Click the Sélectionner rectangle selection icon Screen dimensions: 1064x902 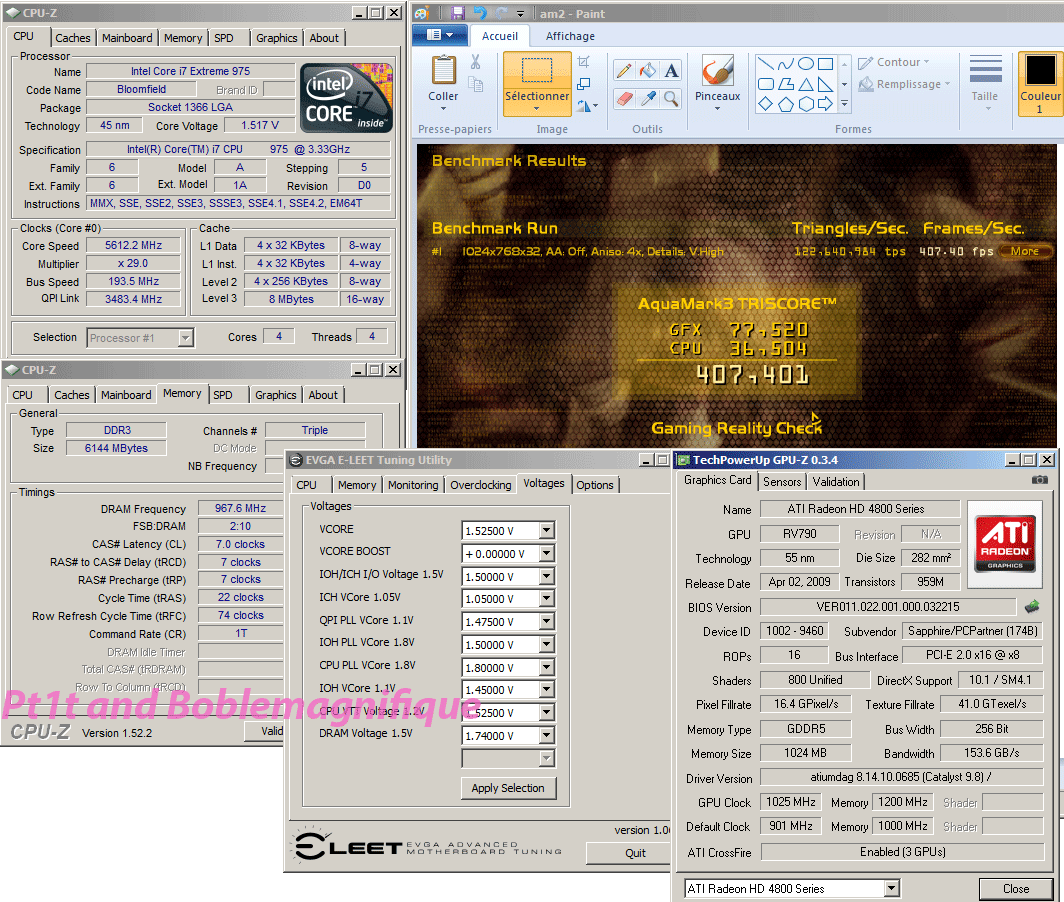[537, 70]
